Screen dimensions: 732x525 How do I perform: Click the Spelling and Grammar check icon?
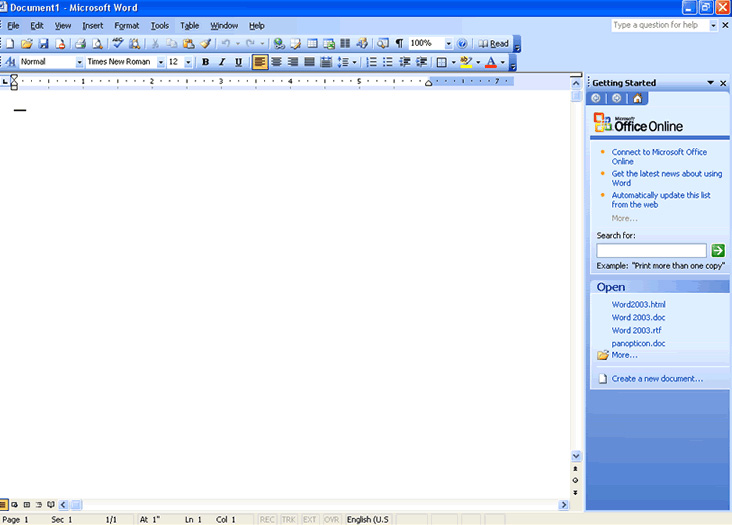pyautogui.click(x=118, y=44)
